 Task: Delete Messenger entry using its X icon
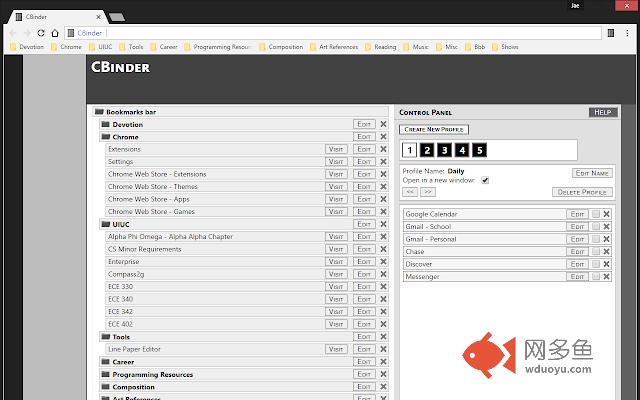coord(607,277)
